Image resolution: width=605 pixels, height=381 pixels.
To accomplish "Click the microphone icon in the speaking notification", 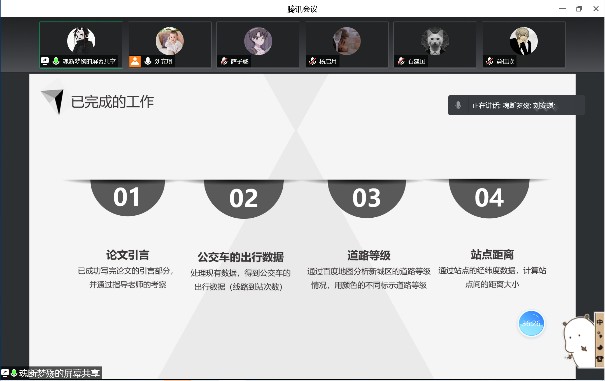I will coord(458,105).
